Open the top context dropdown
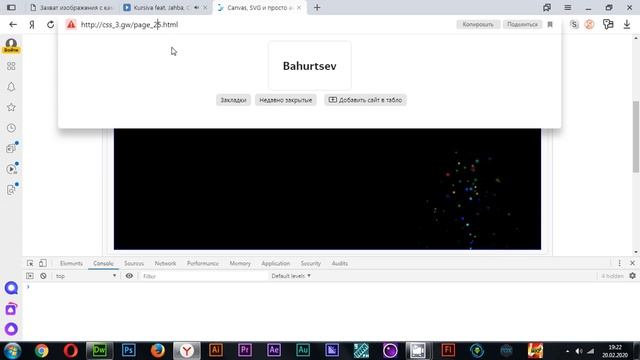 tap(86, 276)
